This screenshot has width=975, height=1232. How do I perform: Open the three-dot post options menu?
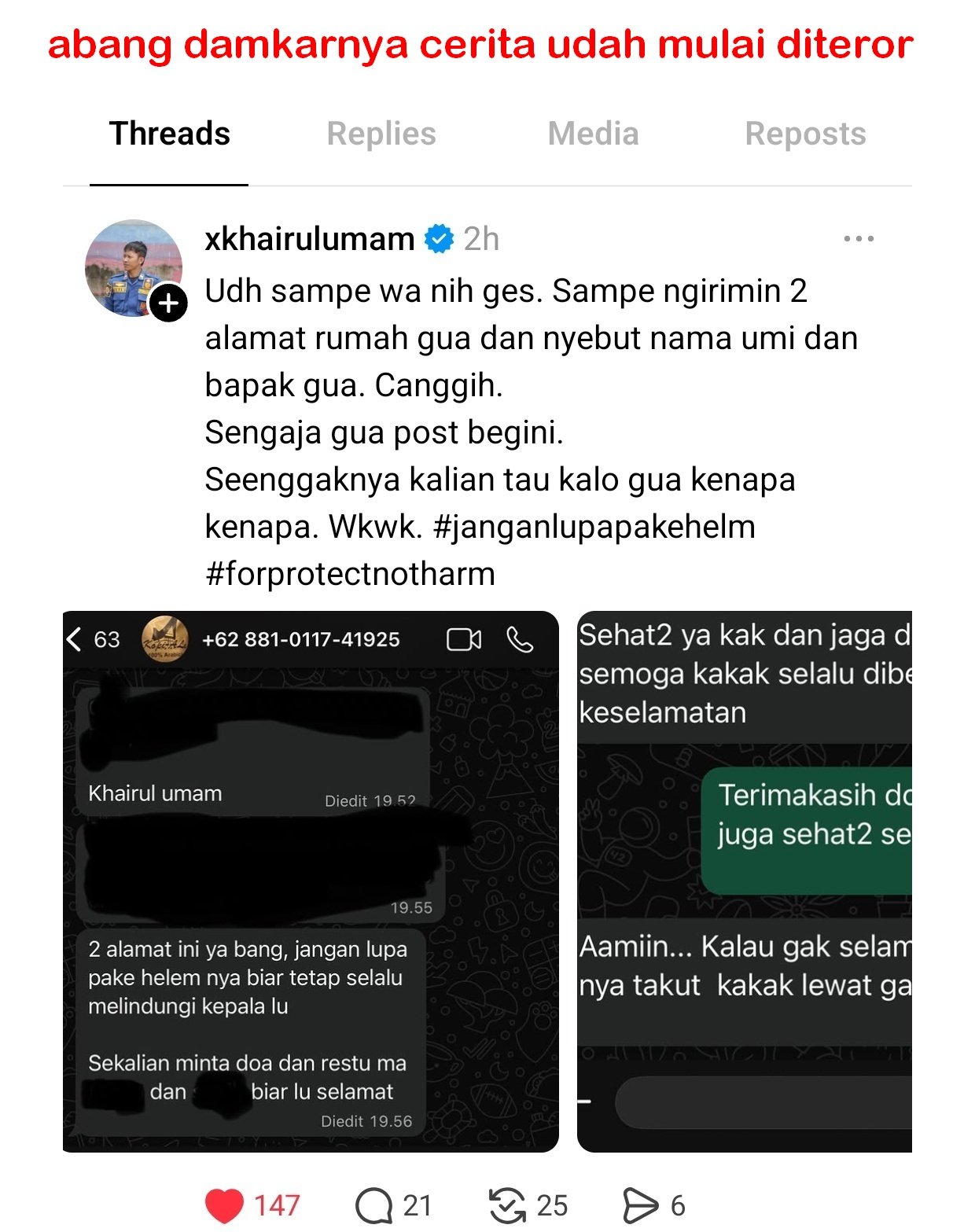(x=859, y=238)
